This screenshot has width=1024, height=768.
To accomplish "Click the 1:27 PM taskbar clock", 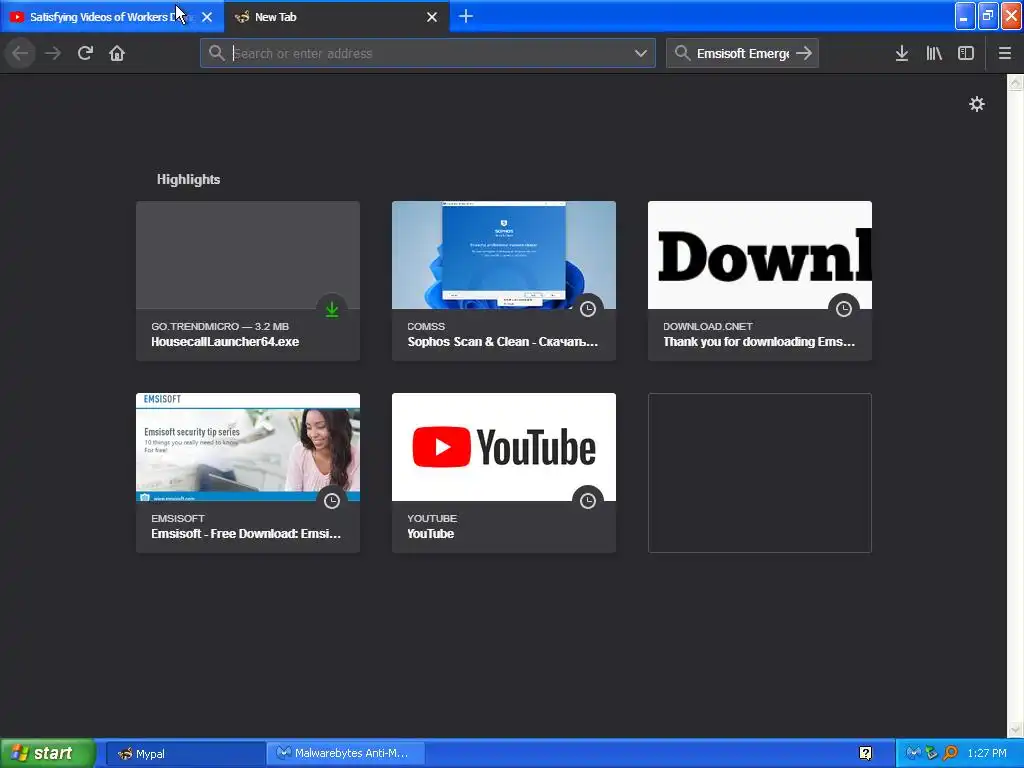I will 987,754.
